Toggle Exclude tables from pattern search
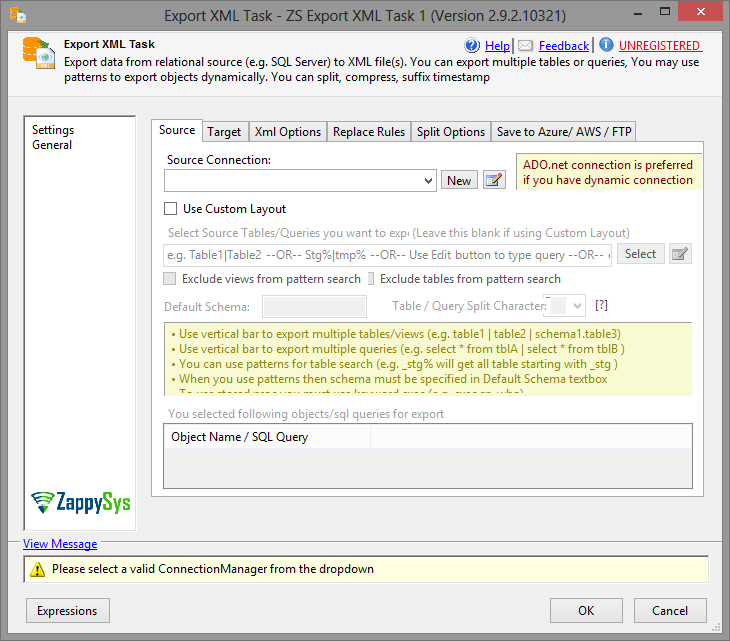Screen dimensions: 730x641 pyautogui.click(x=371, y=279)
